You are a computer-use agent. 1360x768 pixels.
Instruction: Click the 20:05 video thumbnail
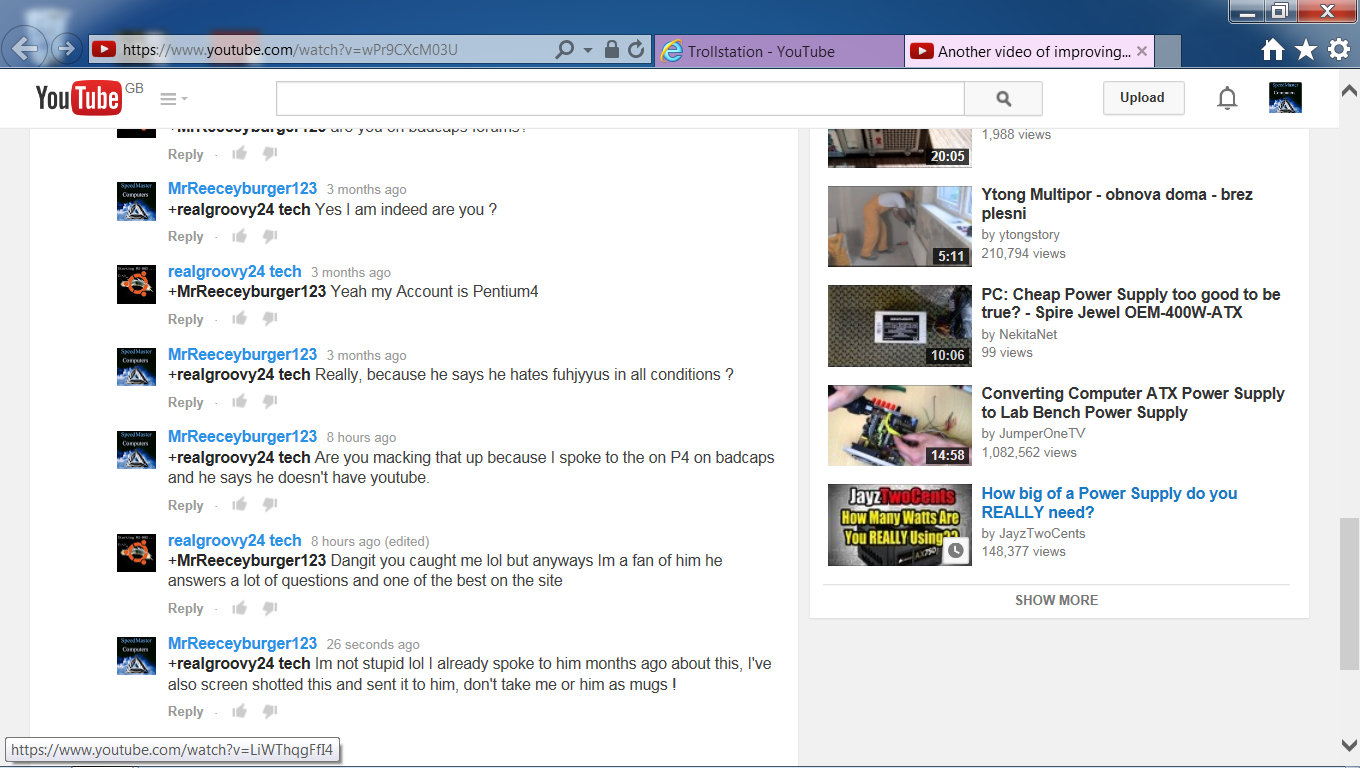(900, 148)
